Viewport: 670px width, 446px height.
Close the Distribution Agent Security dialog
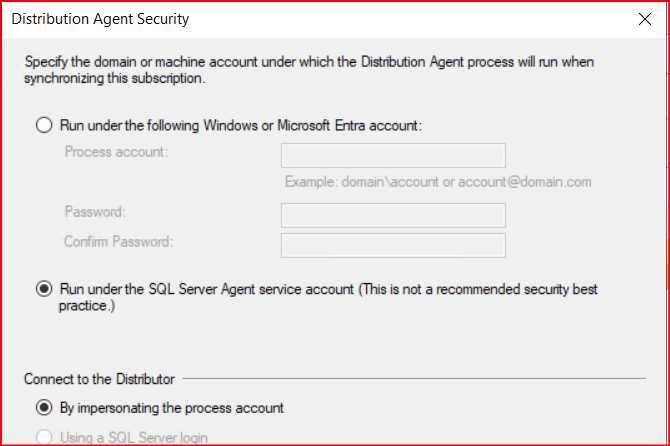642,19
